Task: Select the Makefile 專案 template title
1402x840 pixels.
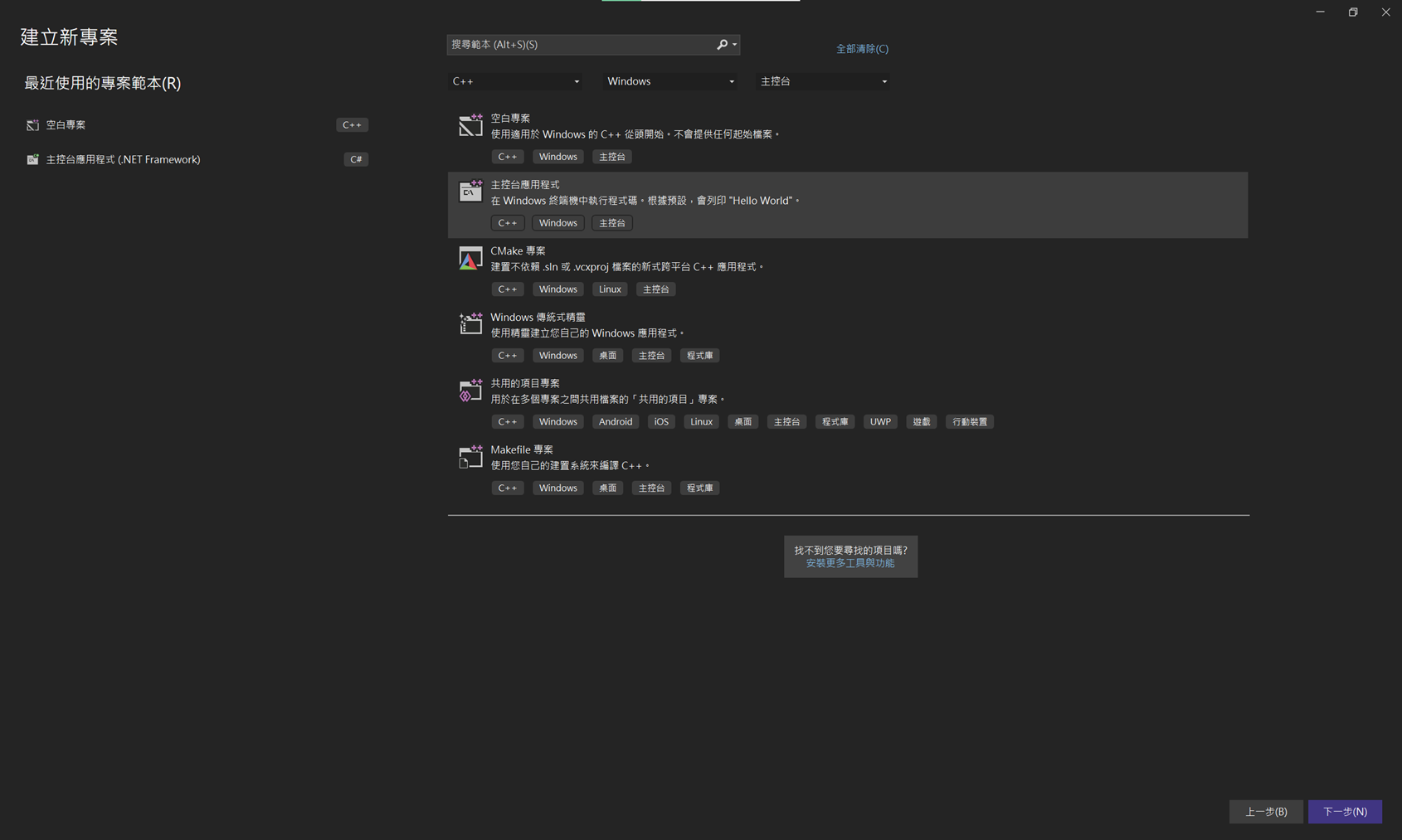Action: tap(521, 449)
